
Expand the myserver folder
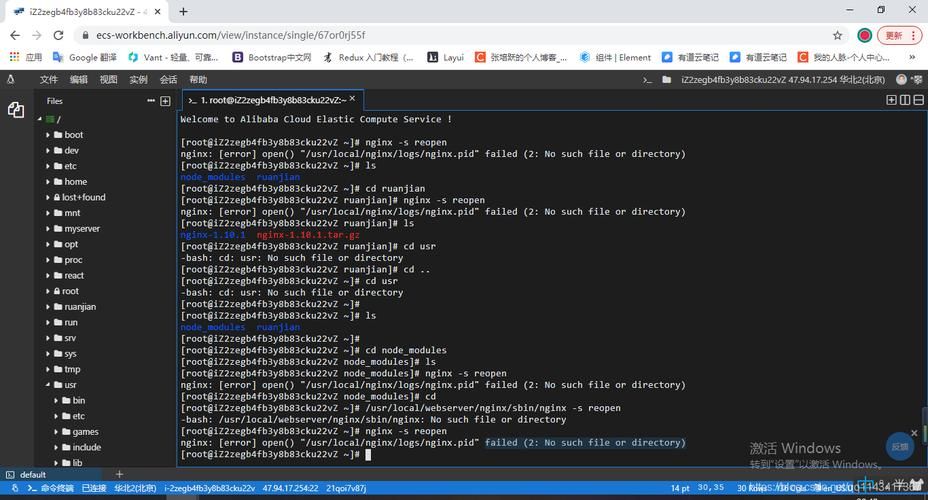pos(48,228)
